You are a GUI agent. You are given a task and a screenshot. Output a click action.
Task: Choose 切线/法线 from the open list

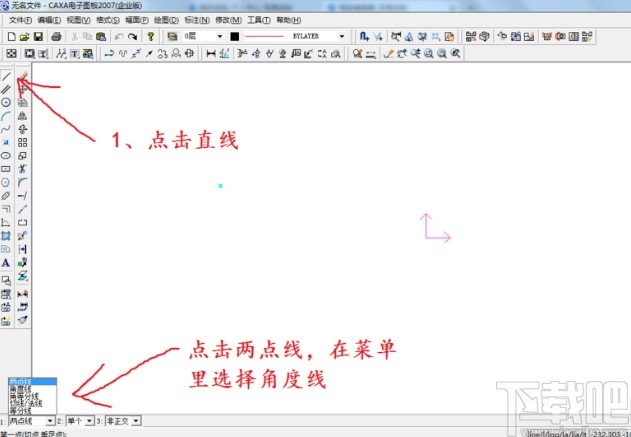pyautogui.click(x=32, y=403)
